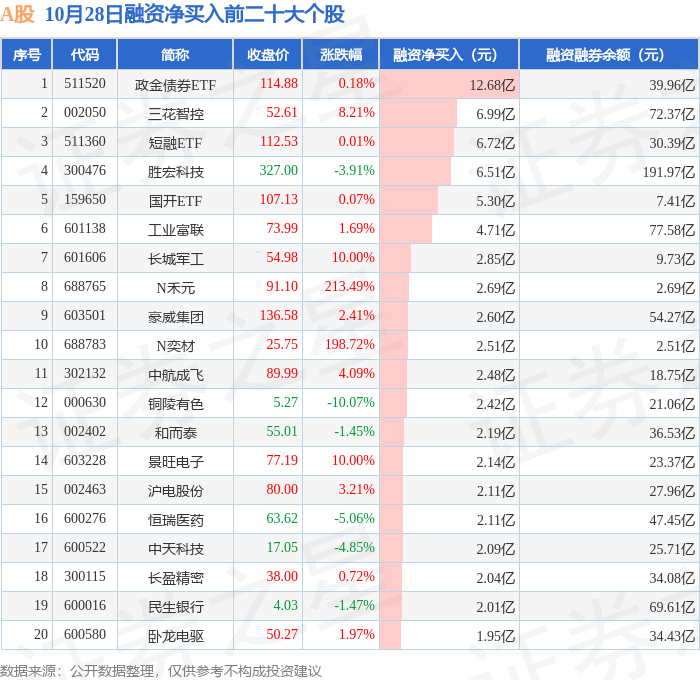
Task: Click margin balance 69.61亿
Action: [672, 607]
